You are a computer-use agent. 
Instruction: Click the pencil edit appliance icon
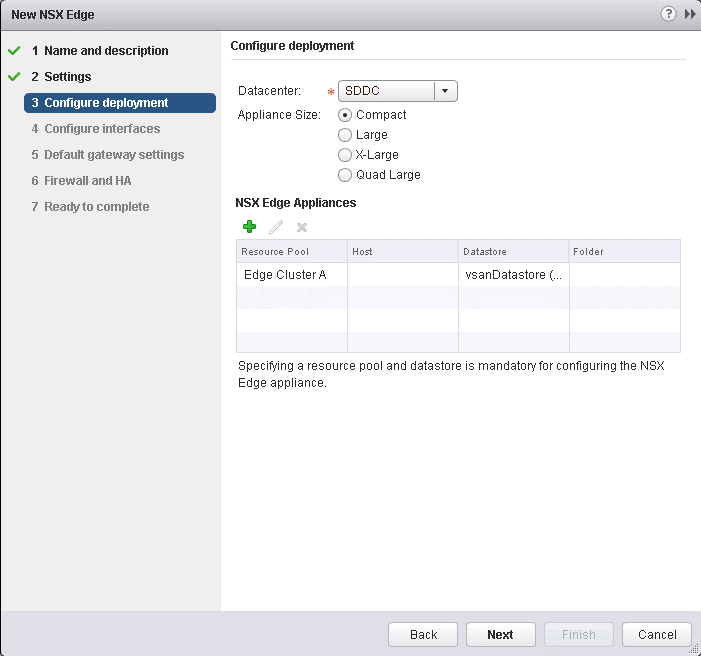[x=276, y=227]
